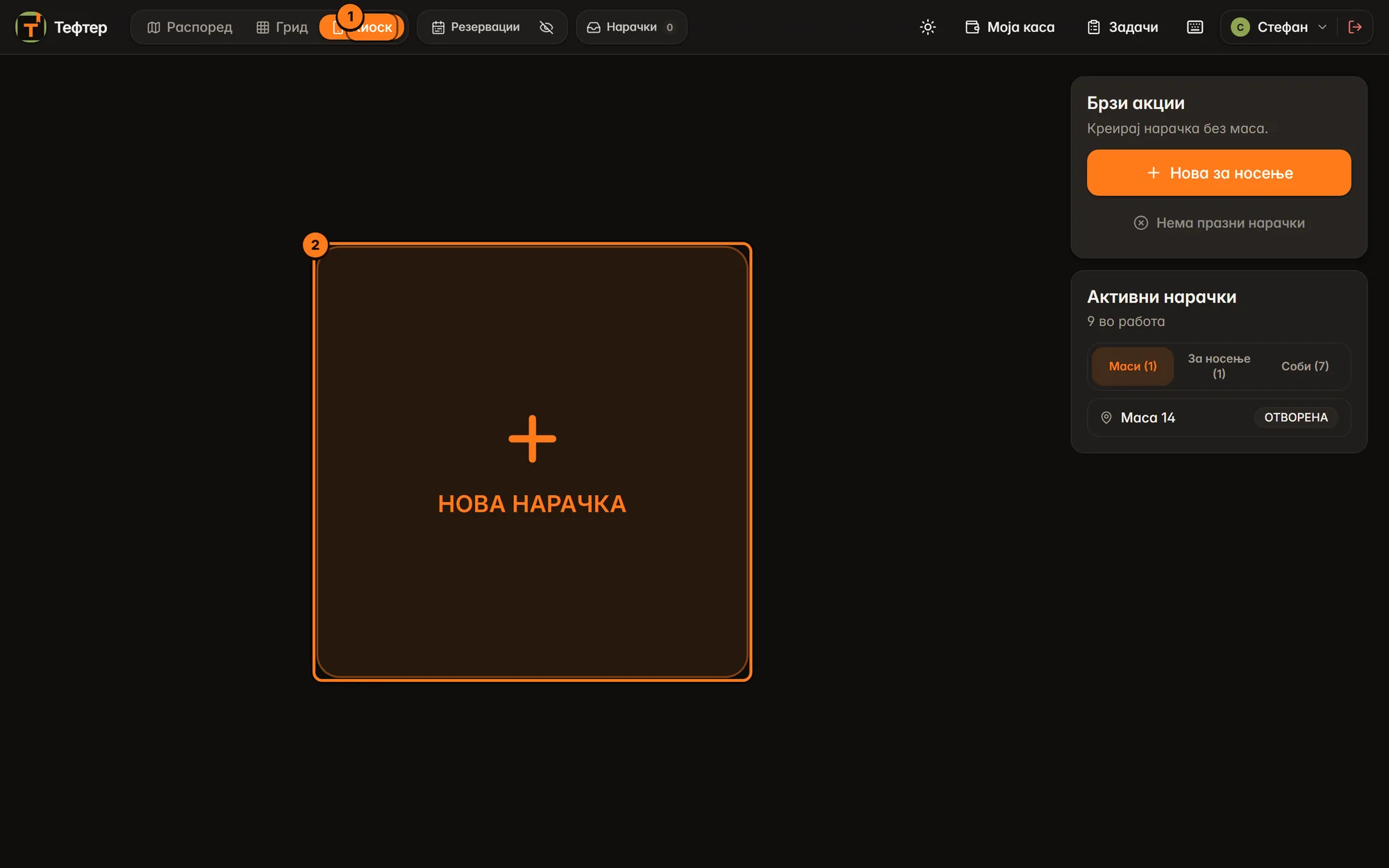The image size is (1389, 868).
Task: Expand the Стефан user dropdown
Action: pyautogui.click(x=1279, y=27)
